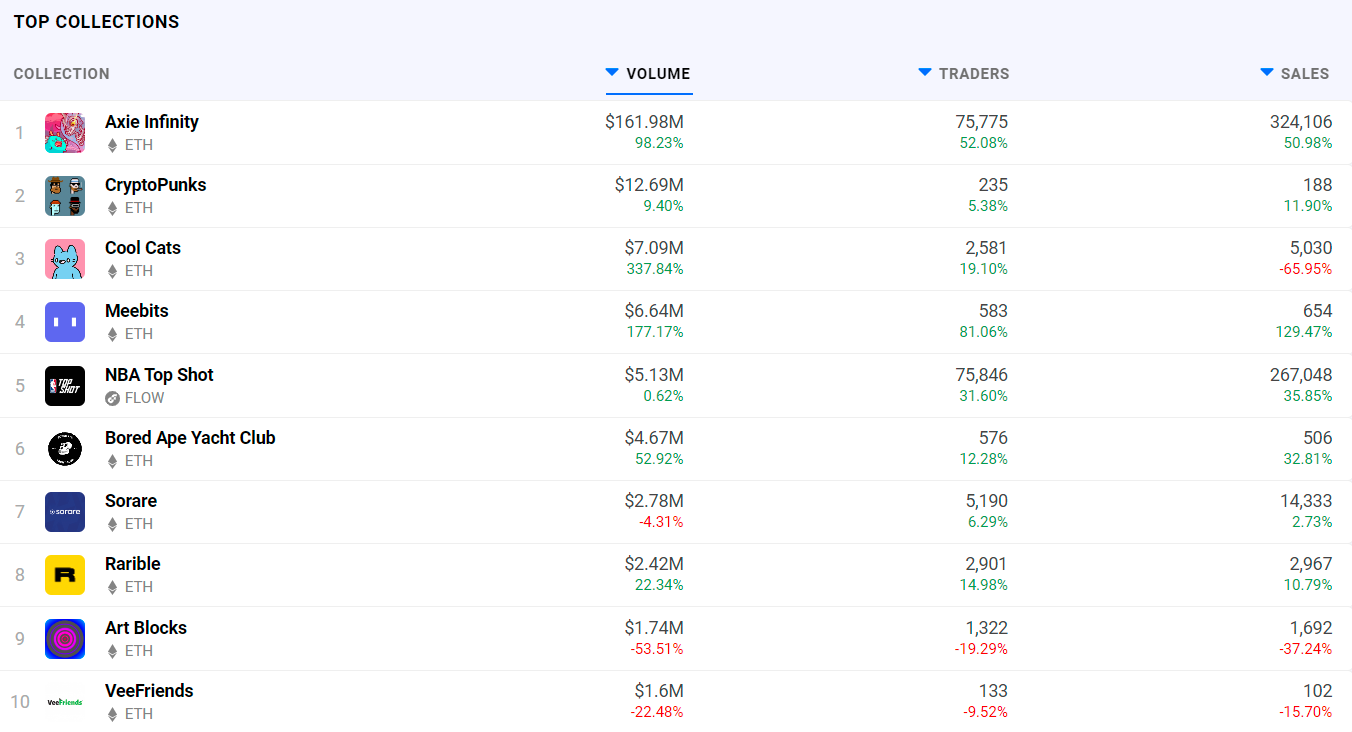Click Cool Cats sales change -65.95%
This screenshot has height=732, width=1352.
coord(1306,269)
